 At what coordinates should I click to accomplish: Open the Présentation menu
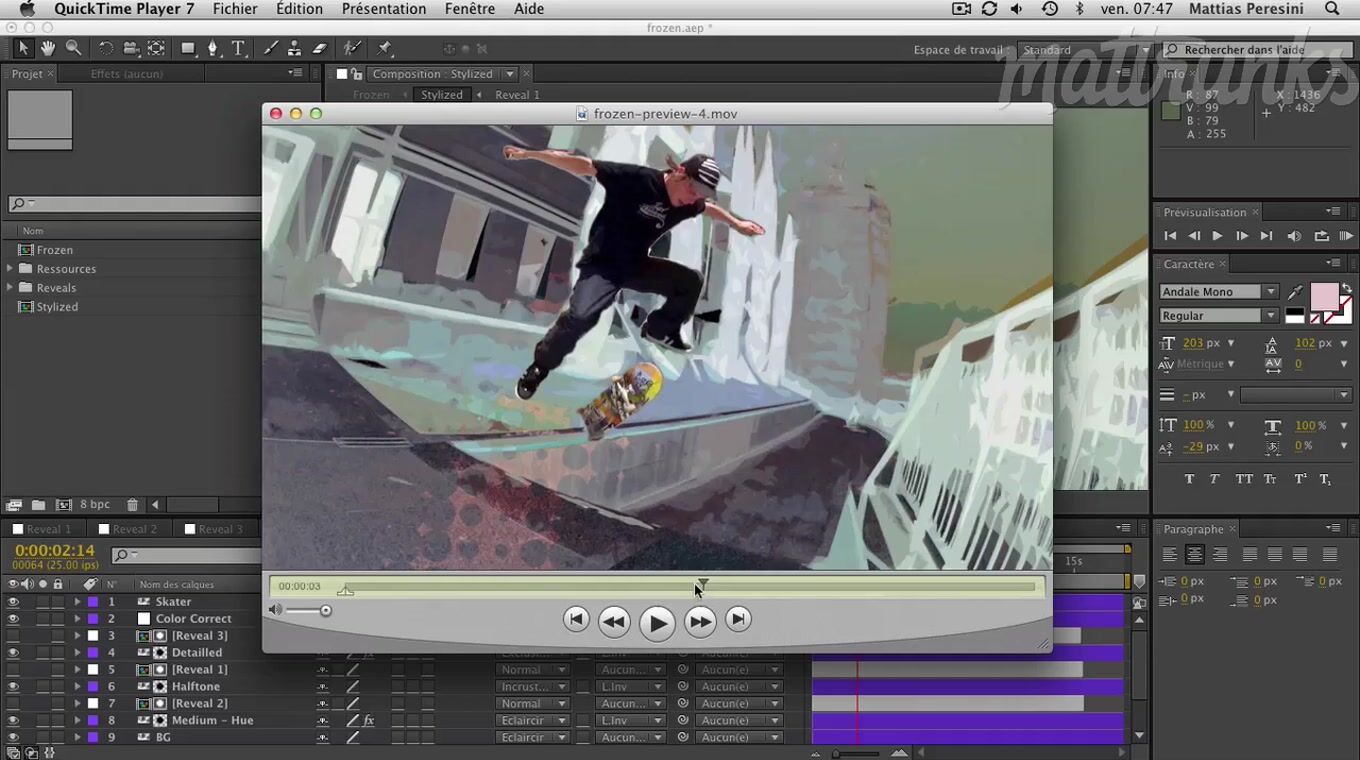tap(383, 9)
